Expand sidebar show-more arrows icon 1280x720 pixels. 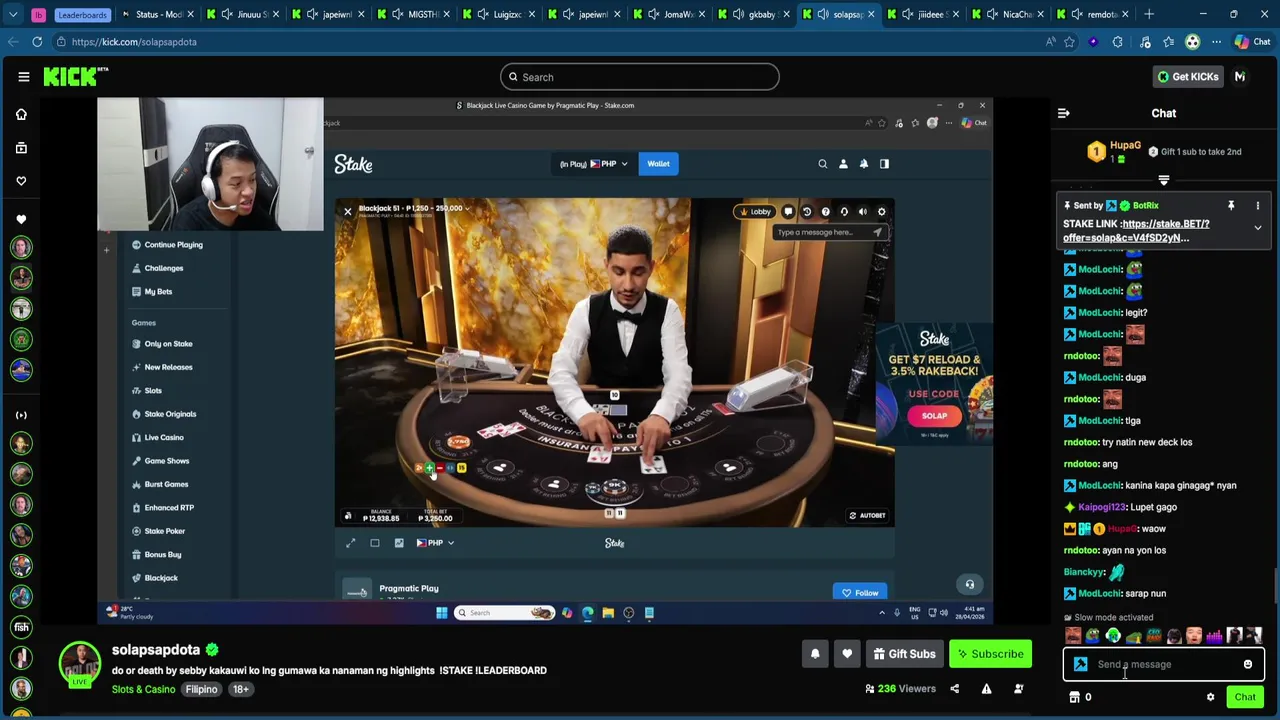tap(21, 415)
